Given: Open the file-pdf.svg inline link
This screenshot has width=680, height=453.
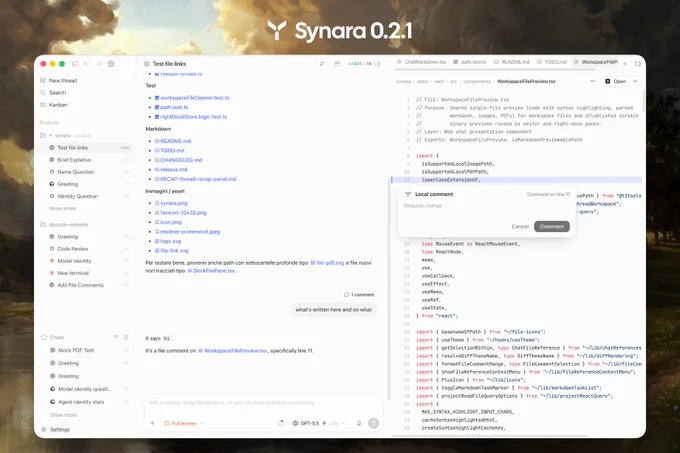Looking at the screenshot, I should (x=327, y=263).
